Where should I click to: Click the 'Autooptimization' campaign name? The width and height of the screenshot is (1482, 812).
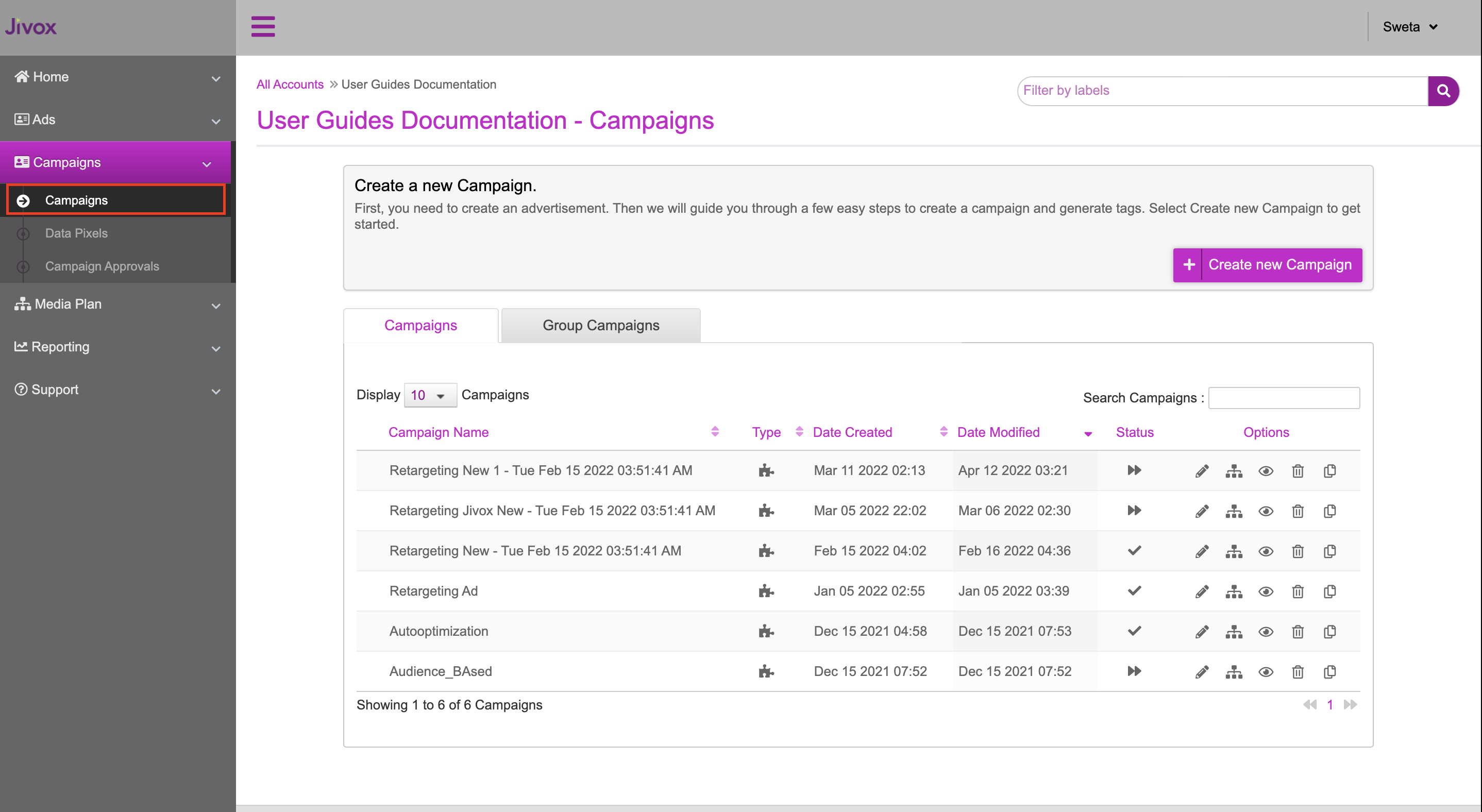point(439,632)
